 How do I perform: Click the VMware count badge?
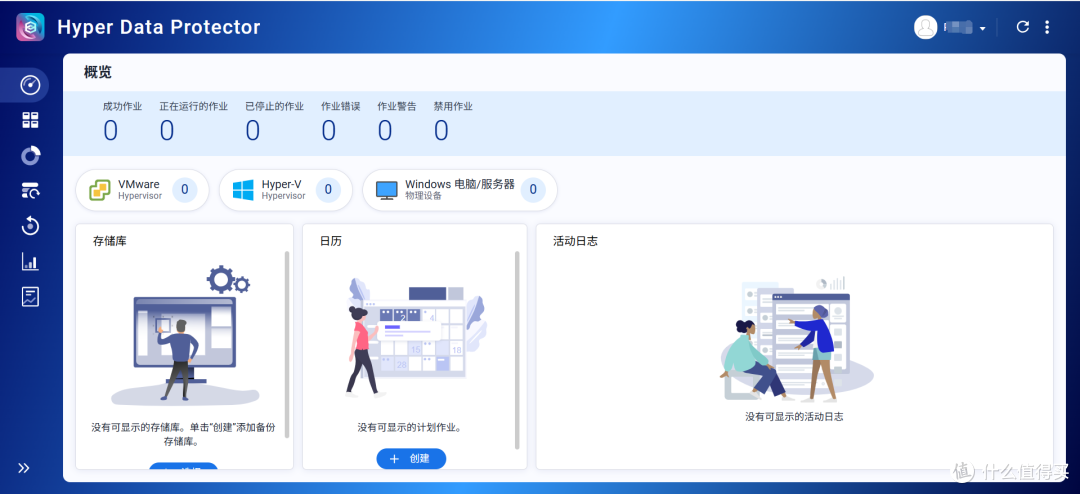185,189
